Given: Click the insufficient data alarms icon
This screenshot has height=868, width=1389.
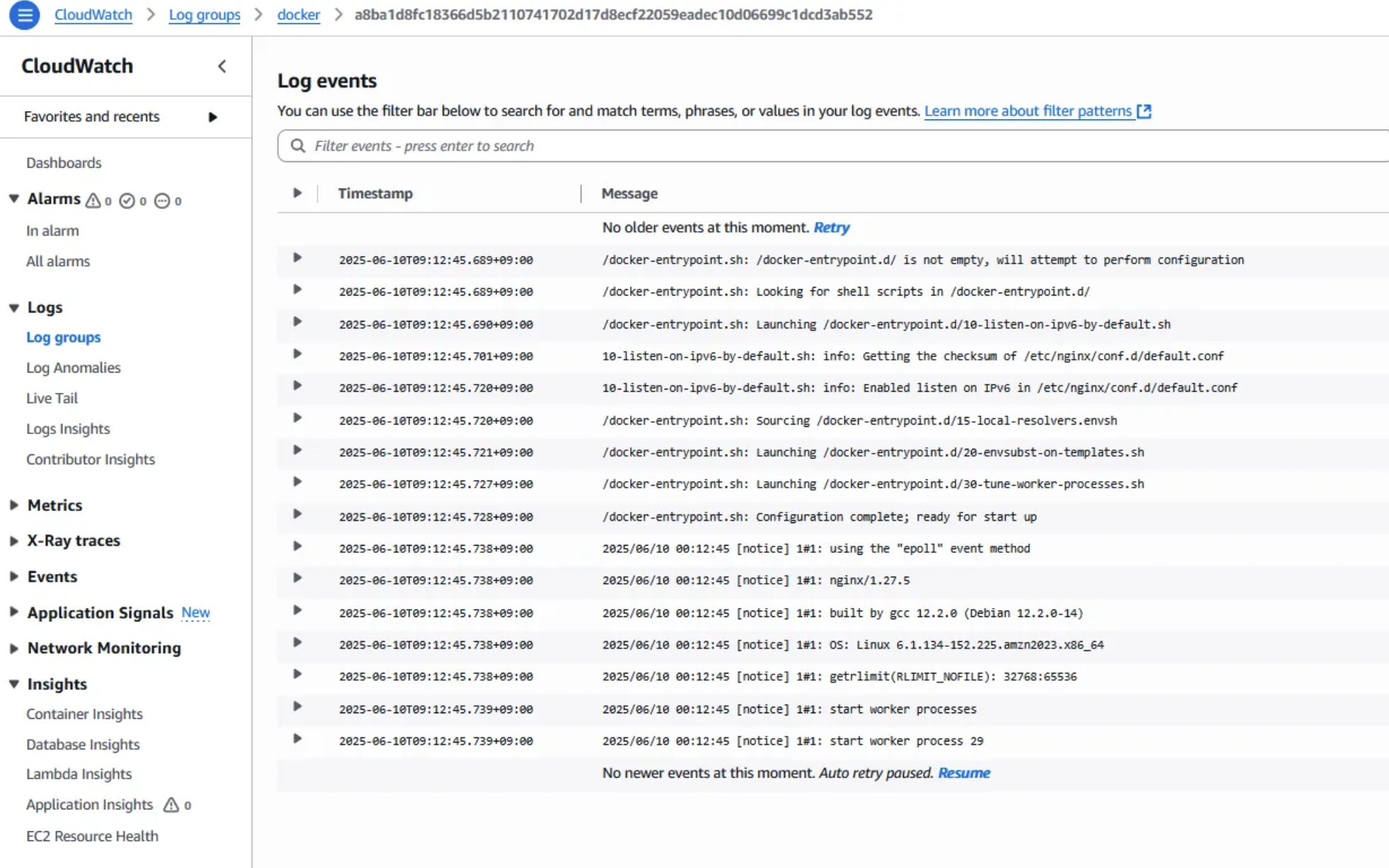Looking at the screenshot, I should click(162, 201).
